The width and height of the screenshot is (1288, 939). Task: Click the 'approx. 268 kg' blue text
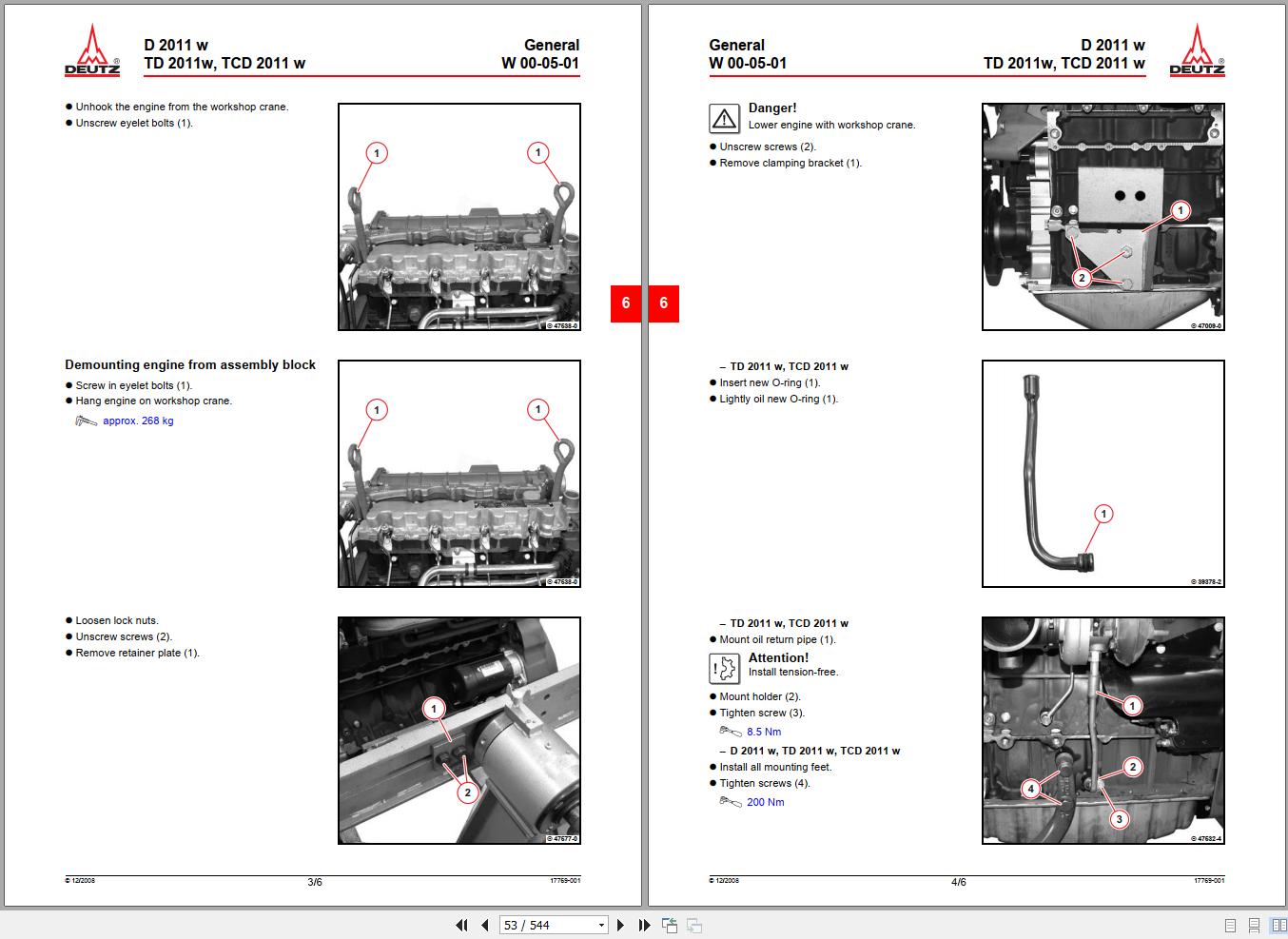[138, 421]
